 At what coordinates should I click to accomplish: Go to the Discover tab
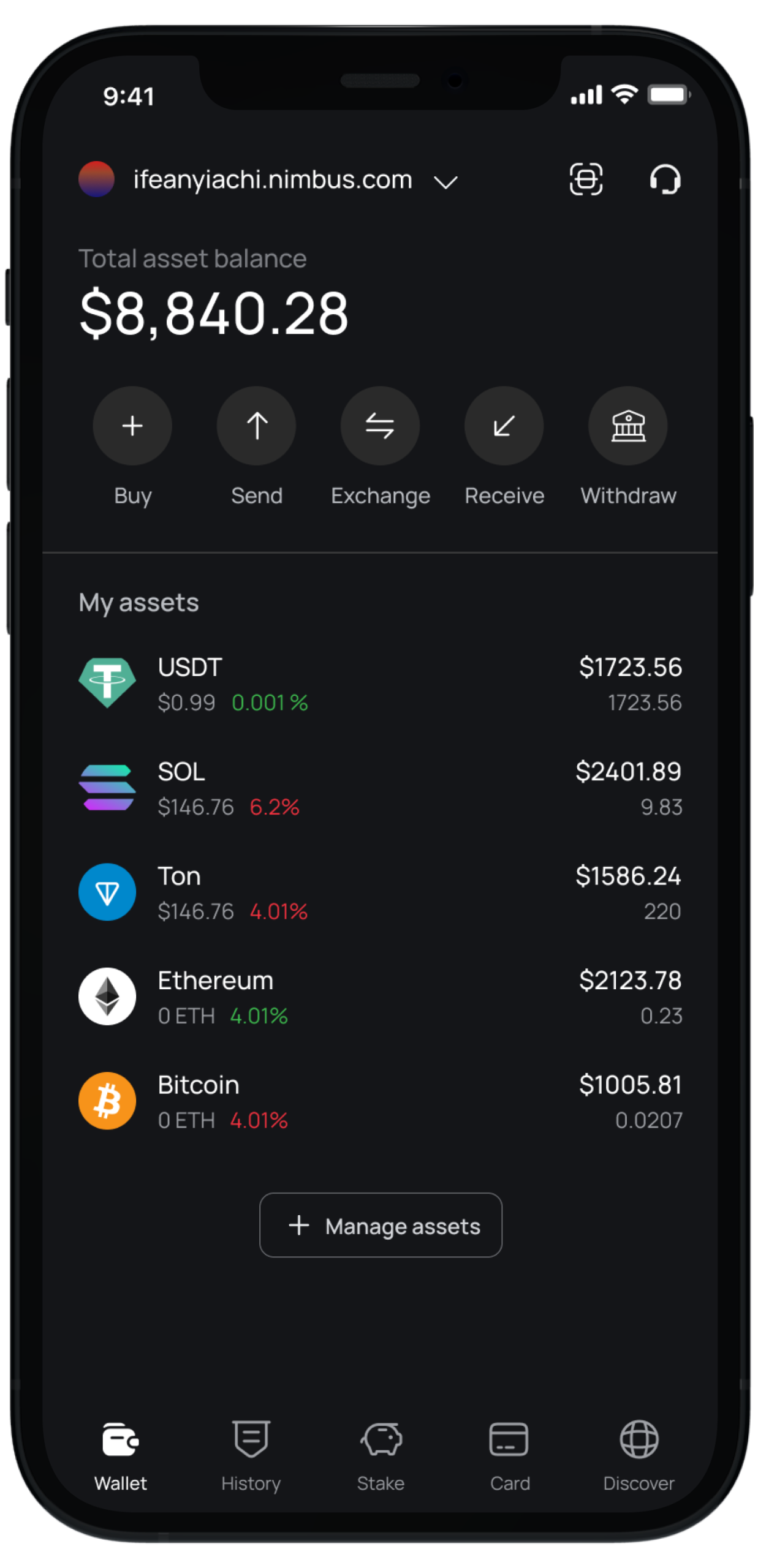pos(639,1453)
